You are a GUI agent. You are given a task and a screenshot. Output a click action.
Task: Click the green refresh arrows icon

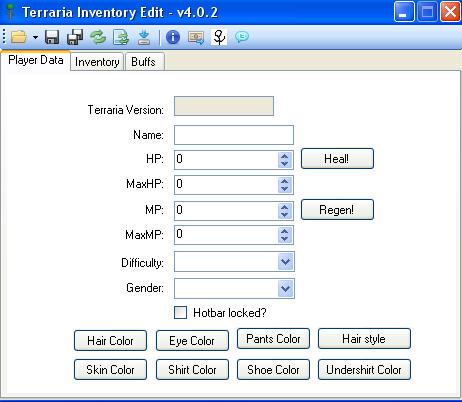pyautogui.click(x=98, y=37)
